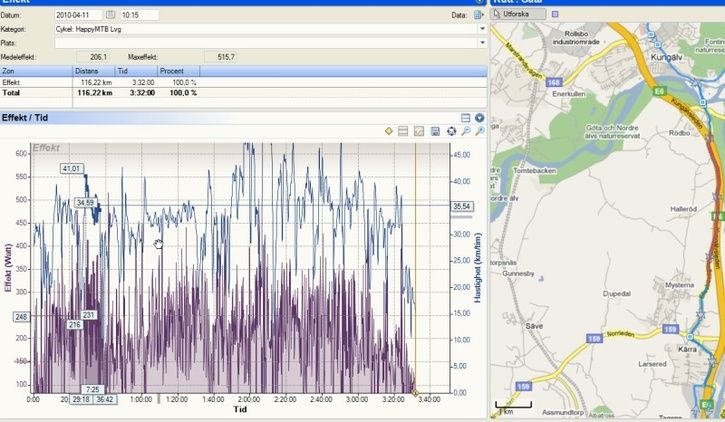Click the Kärra label on map
The width and height of the screenshot is (725, 422).
(x=688, y=349)
